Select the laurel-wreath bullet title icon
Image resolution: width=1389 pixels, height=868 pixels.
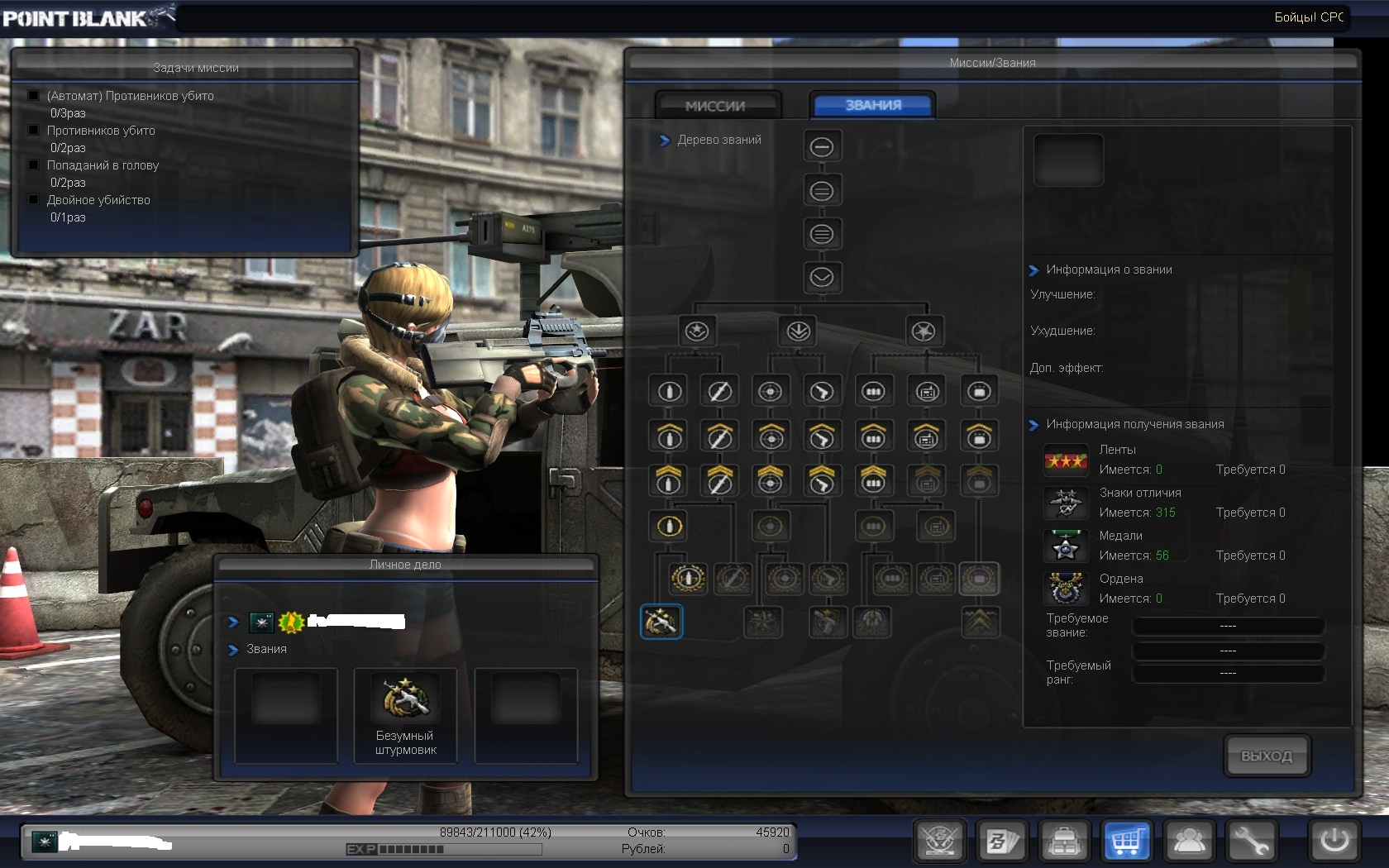pyautogui.click(x=687, y=579)
